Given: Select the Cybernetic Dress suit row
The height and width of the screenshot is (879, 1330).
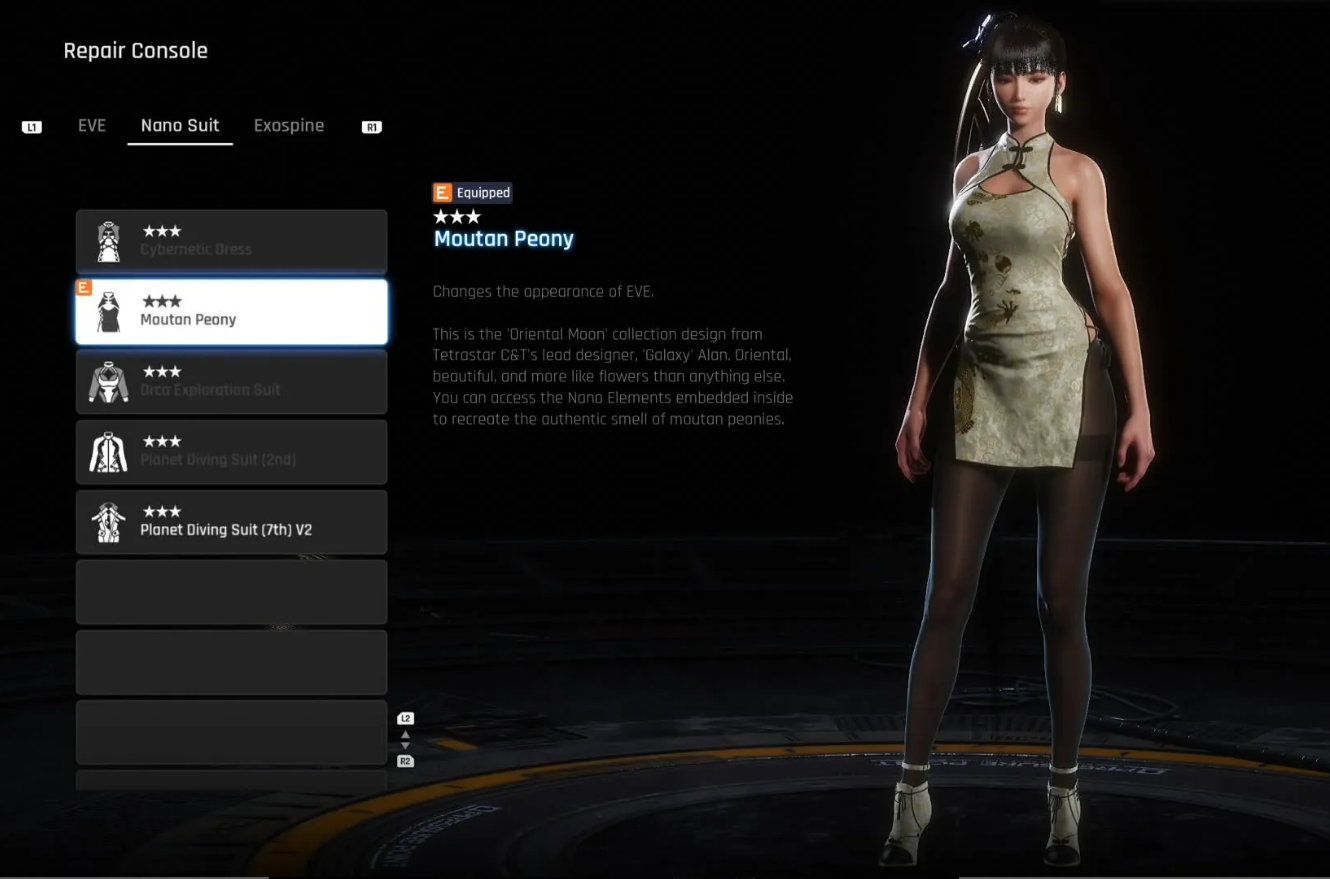Looking at the screenshot, I should [231, 242].
